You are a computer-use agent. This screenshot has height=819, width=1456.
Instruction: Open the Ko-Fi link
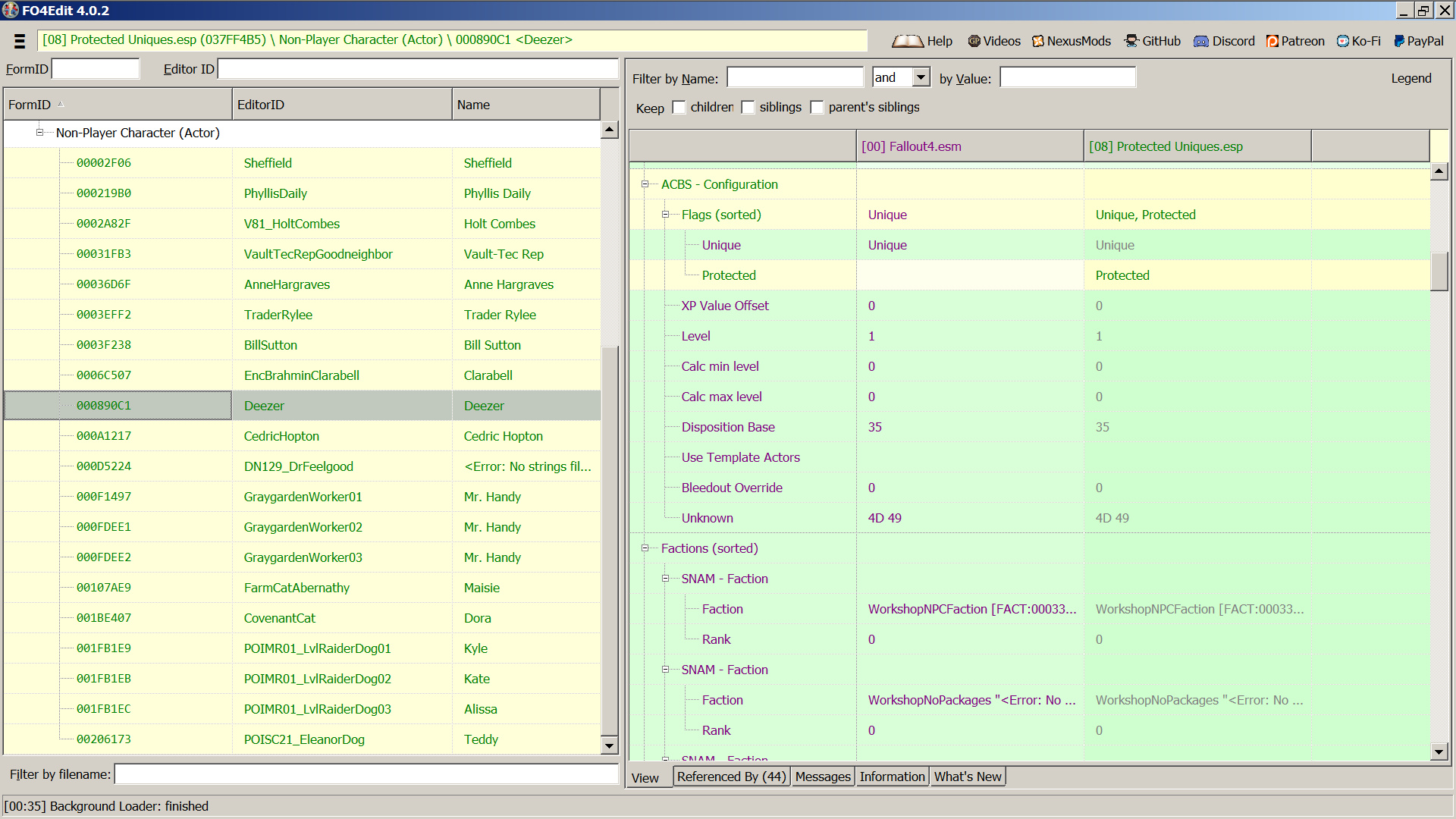(1358, 41)
